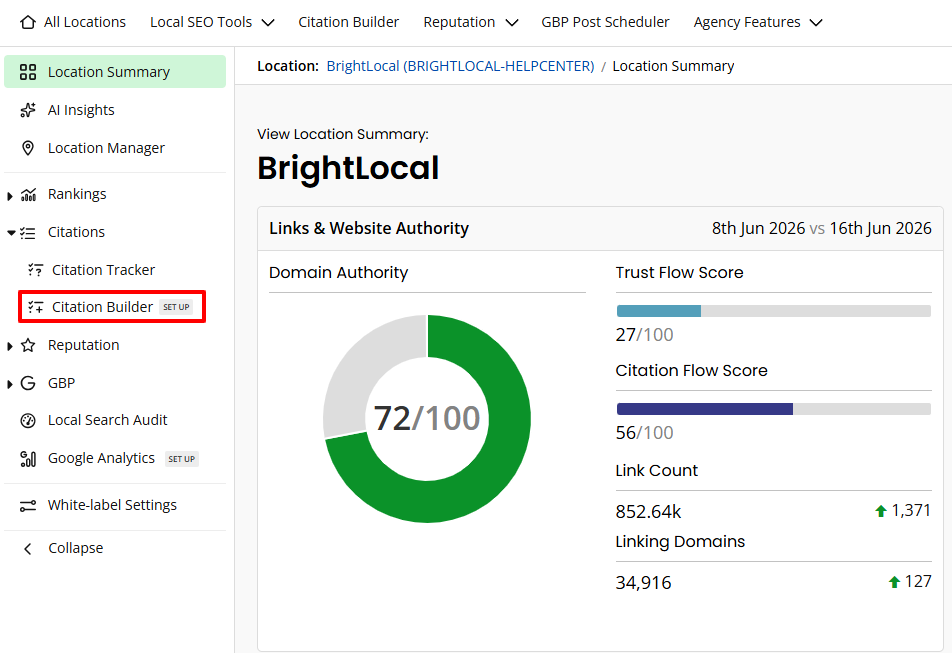The height and width of the screenshot is (653, 952).
Task: Click the Collapse sidebar chevron icon
Action: point(27,549)
